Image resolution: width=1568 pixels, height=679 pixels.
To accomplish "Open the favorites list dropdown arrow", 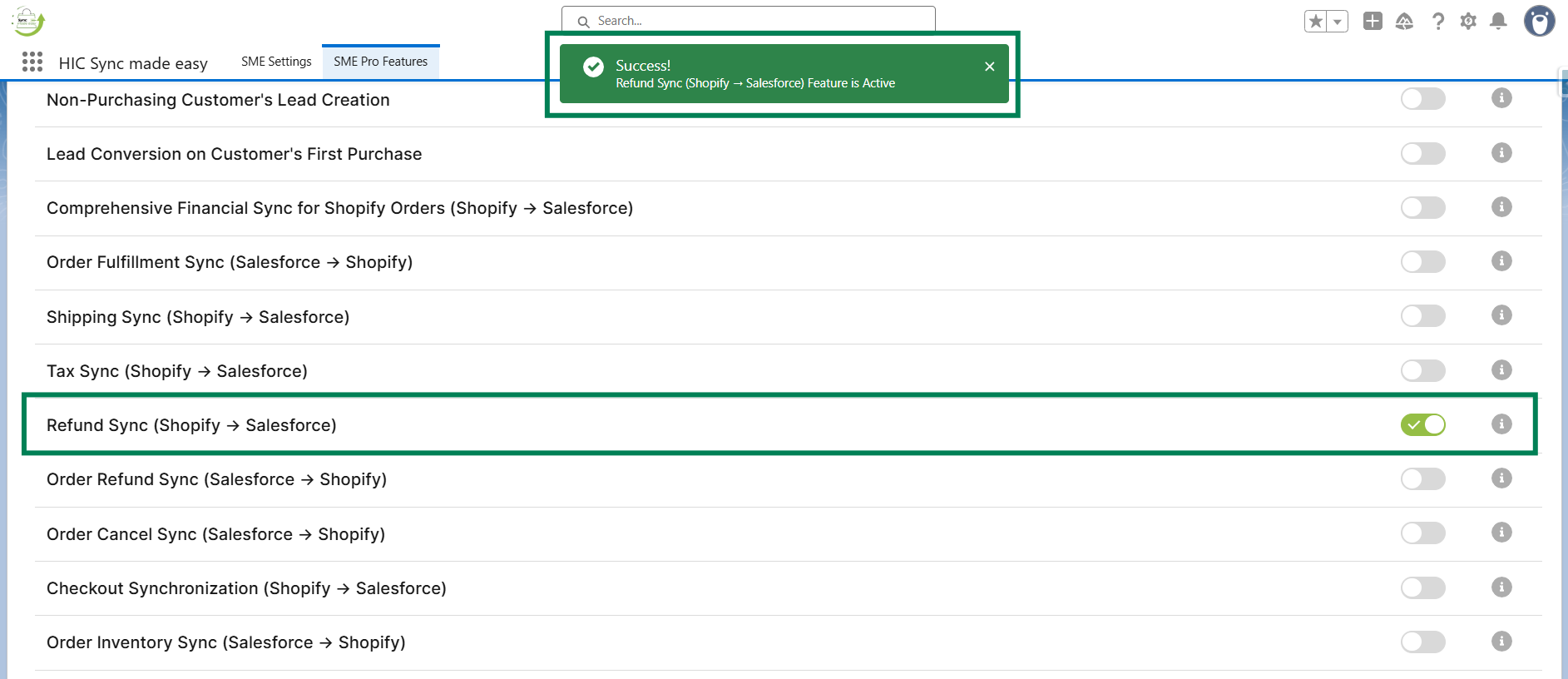I will point(1337,22).
